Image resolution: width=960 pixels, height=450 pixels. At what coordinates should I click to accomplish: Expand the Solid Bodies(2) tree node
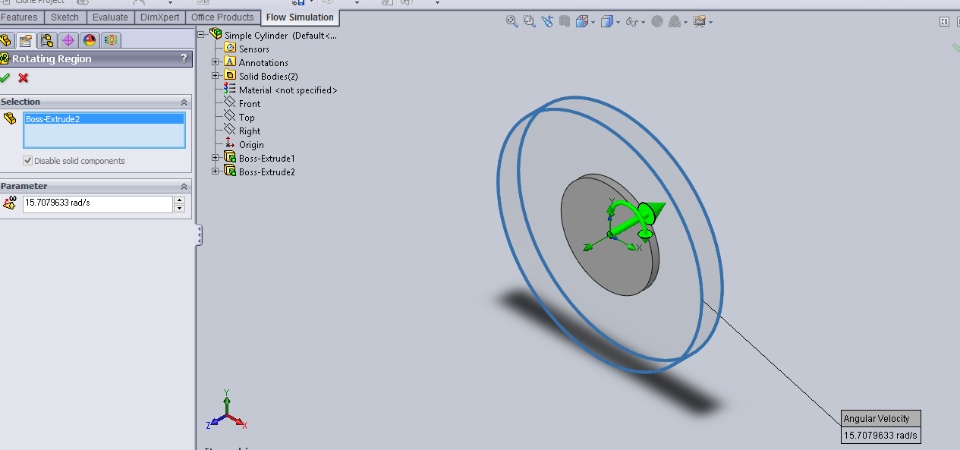pos(216,76)
